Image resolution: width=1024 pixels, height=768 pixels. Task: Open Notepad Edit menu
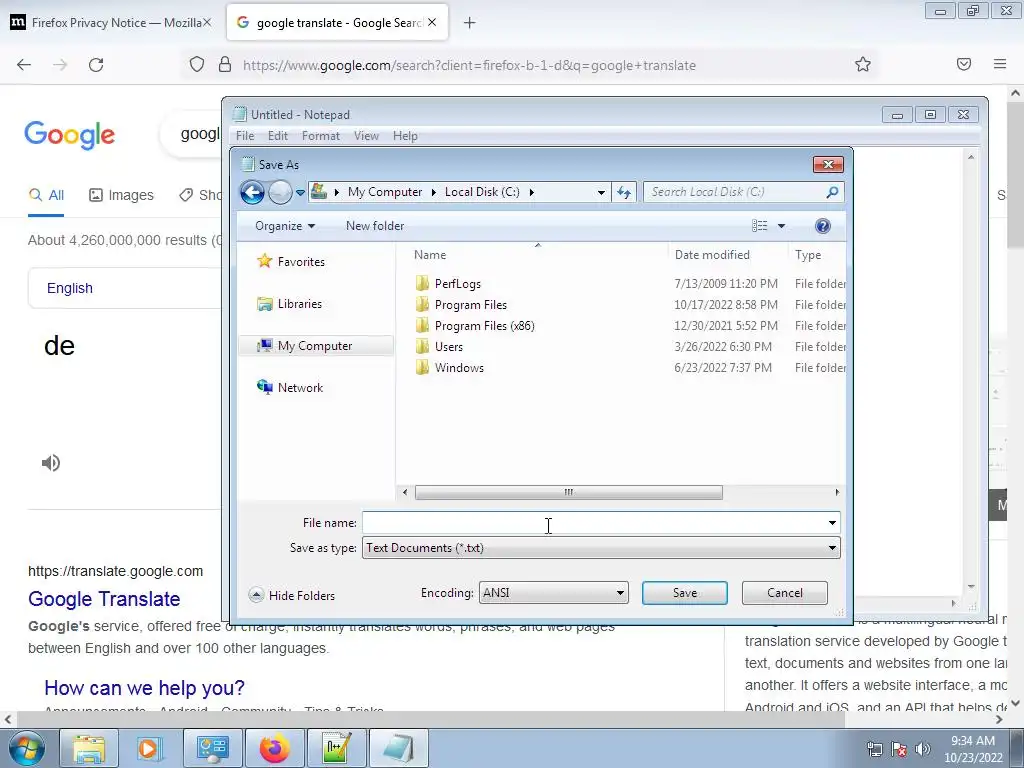click(278, 136)
